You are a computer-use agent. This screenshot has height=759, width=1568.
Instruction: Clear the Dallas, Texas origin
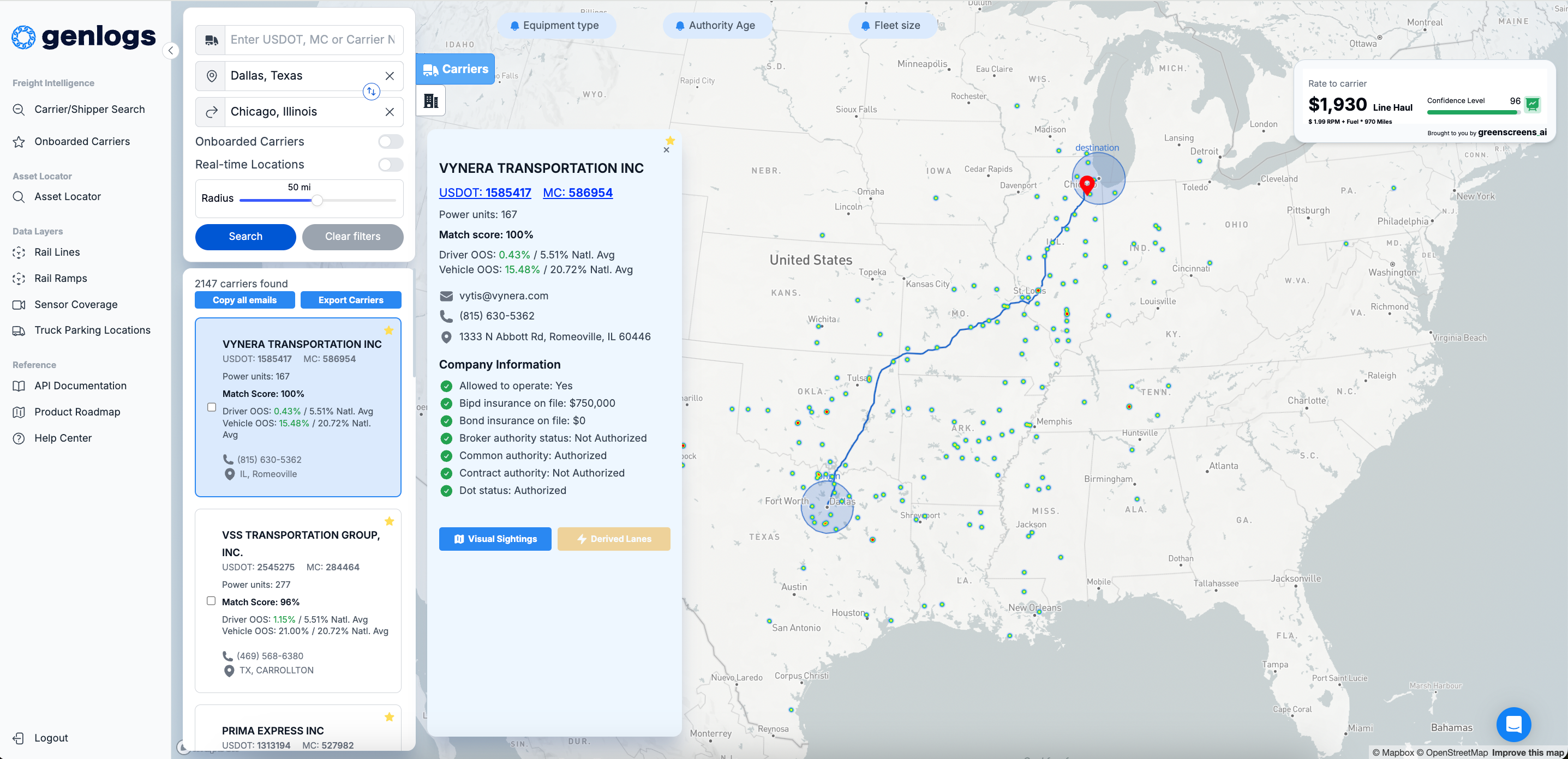click(x=390, y=76)
